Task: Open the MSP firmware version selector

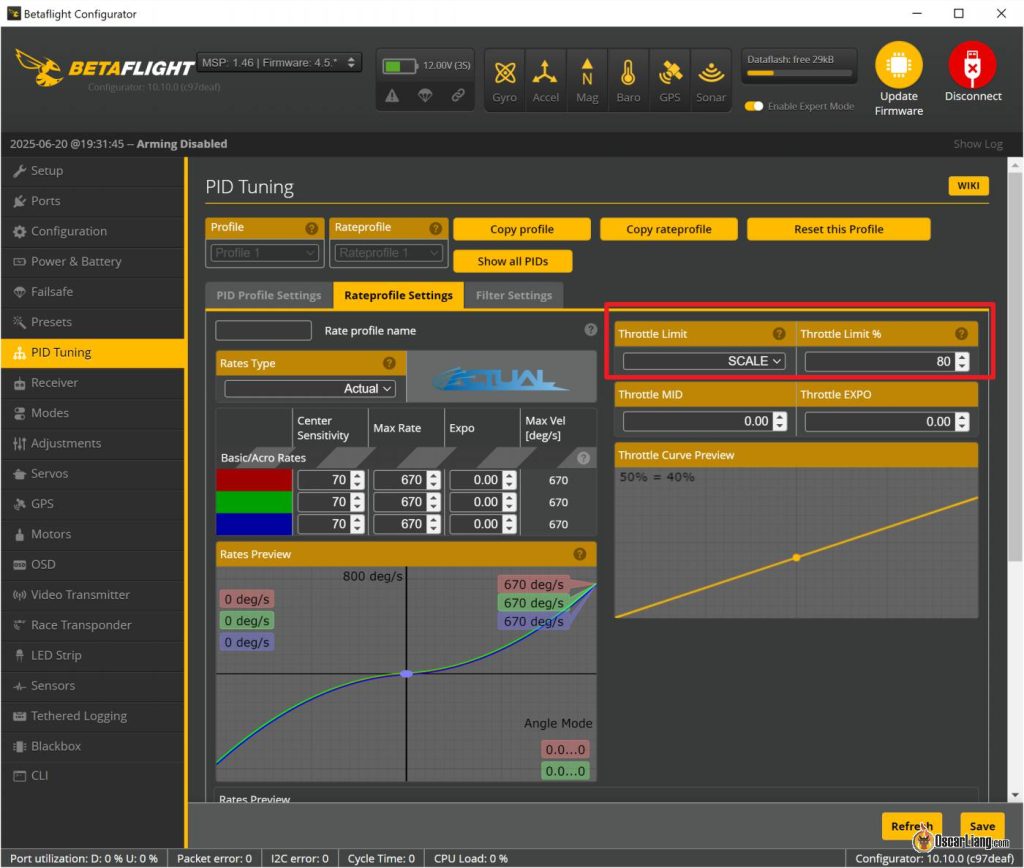Action: click(x=279, y=63)
